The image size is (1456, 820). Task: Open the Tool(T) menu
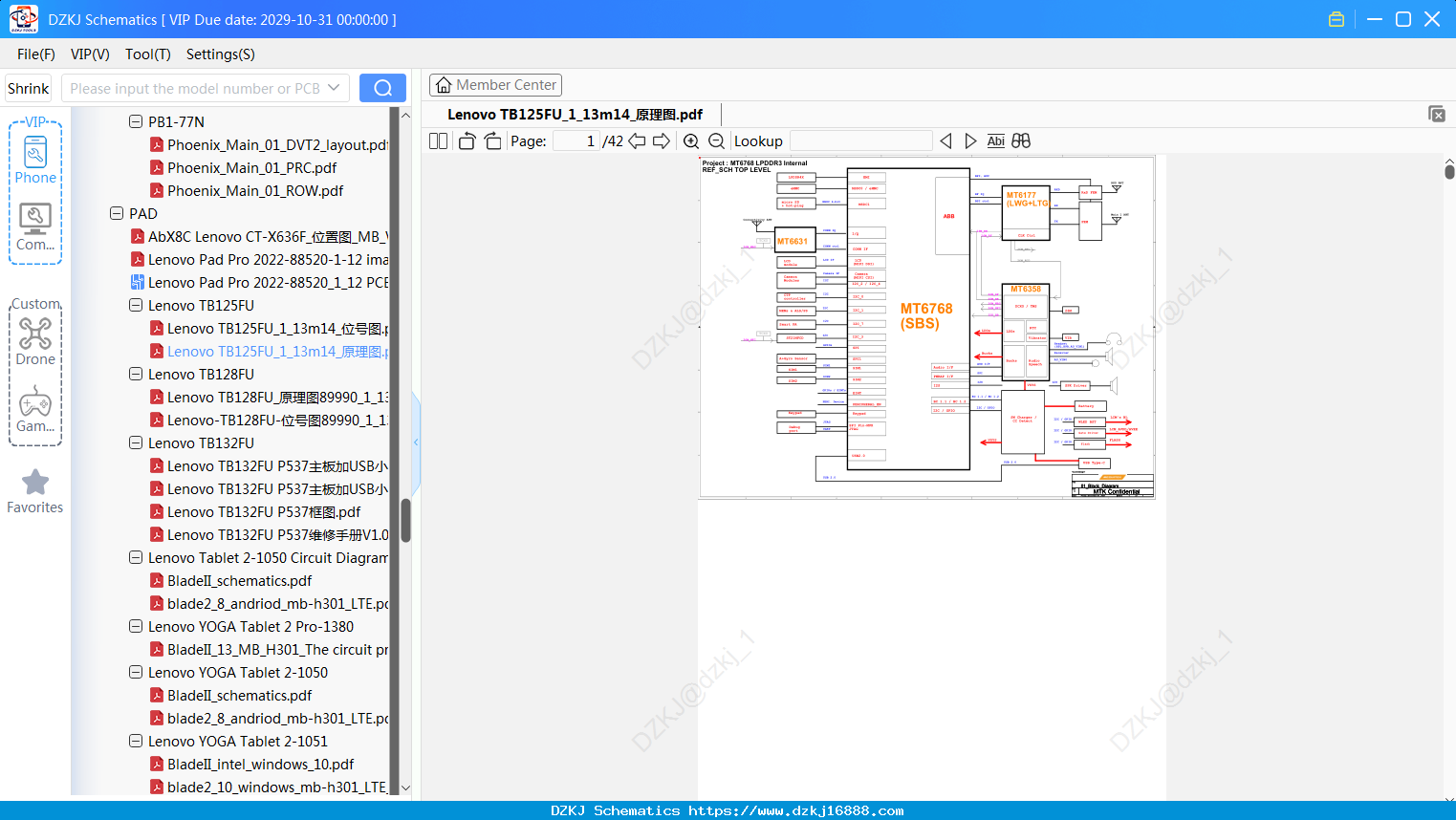tap(148, 54)
